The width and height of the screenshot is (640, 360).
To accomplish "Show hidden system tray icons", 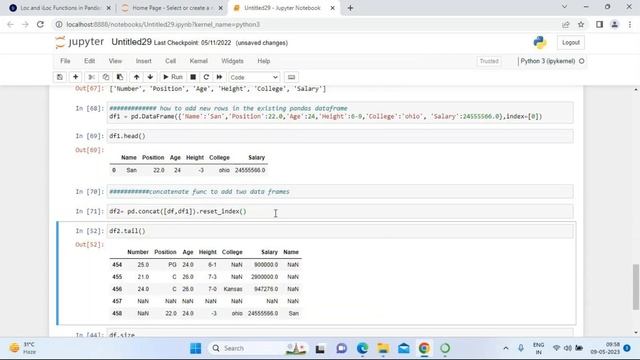I will coord(506,348).
